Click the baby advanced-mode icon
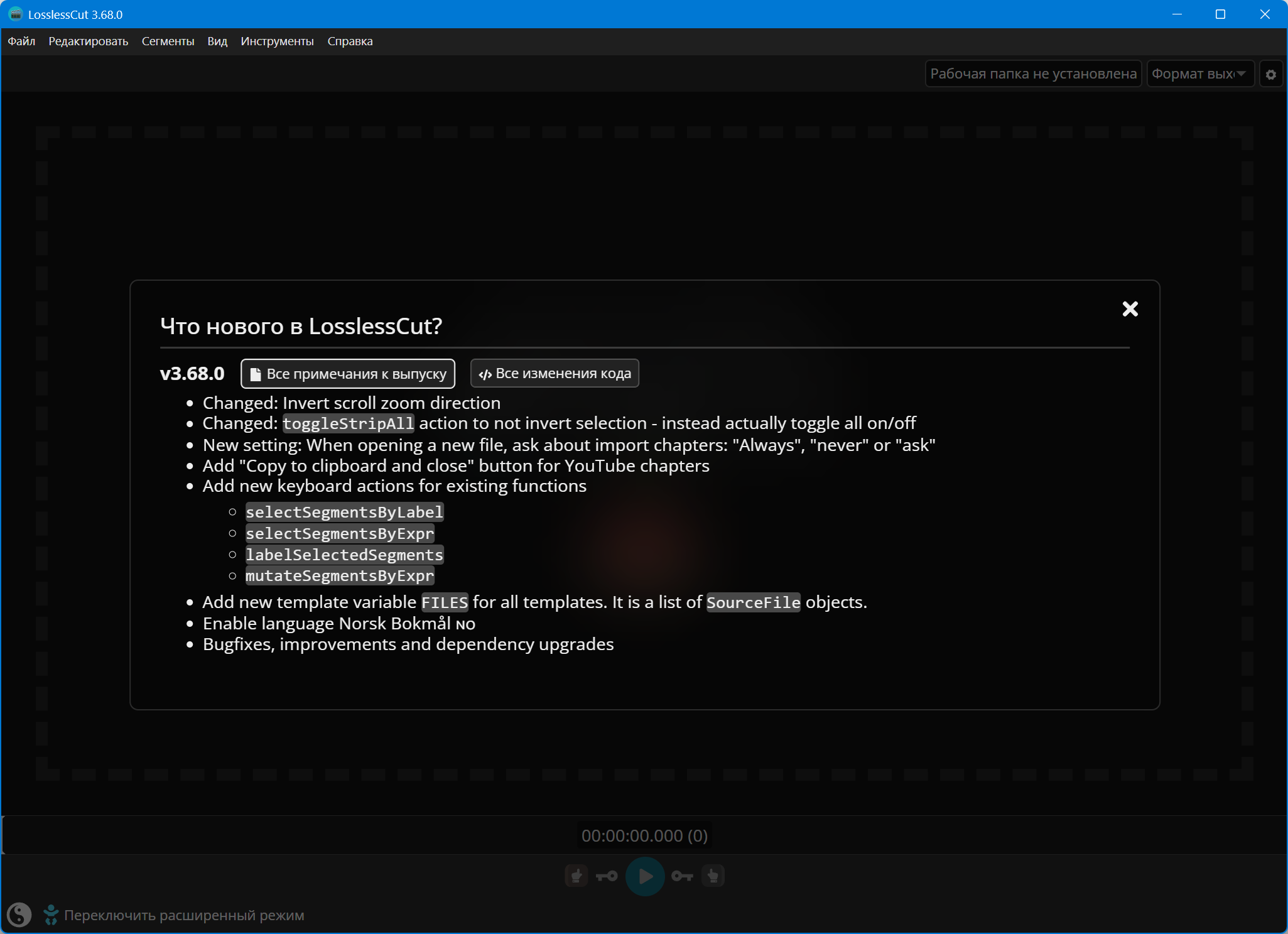1288x934 pixels. click(51, 915)
